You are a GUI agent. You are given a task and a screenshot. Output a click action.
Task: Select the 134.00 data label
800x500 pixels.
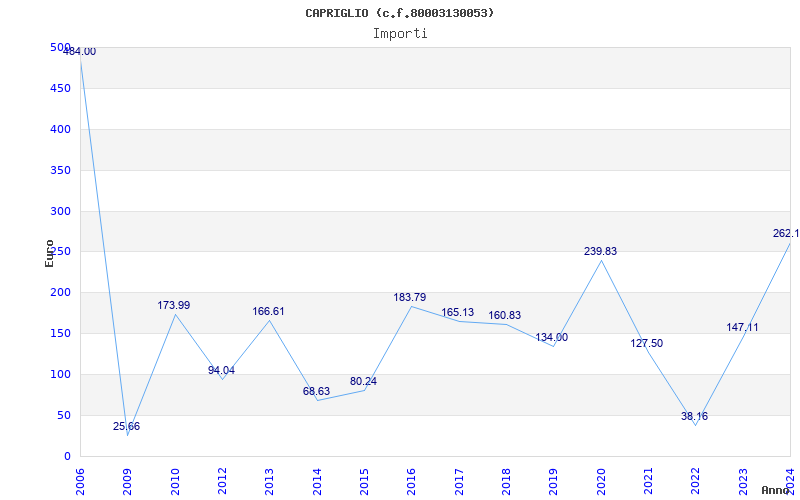click(552, 337)
